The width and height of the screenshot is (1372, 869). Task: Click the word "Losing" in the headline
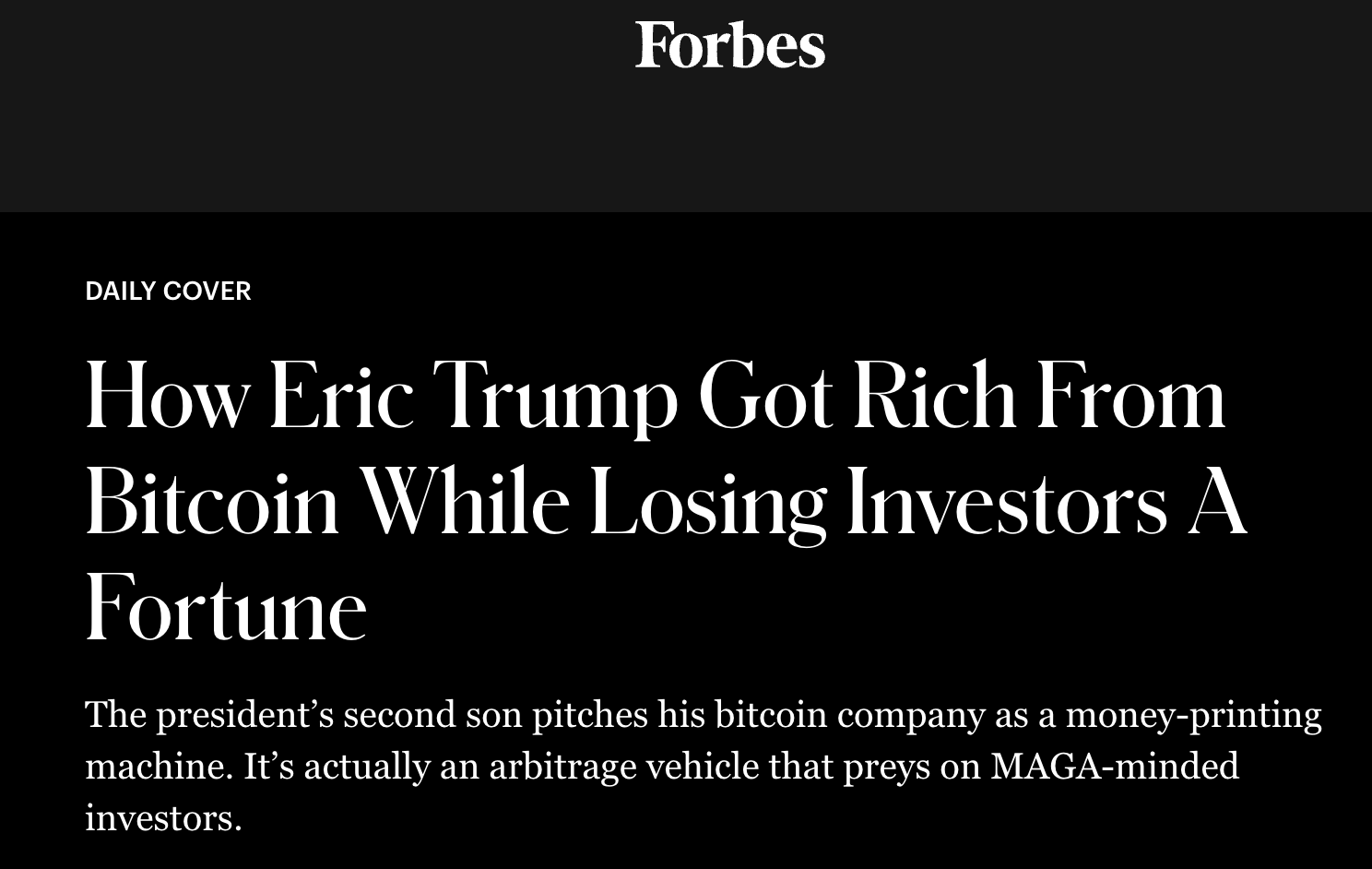[706, 503]
